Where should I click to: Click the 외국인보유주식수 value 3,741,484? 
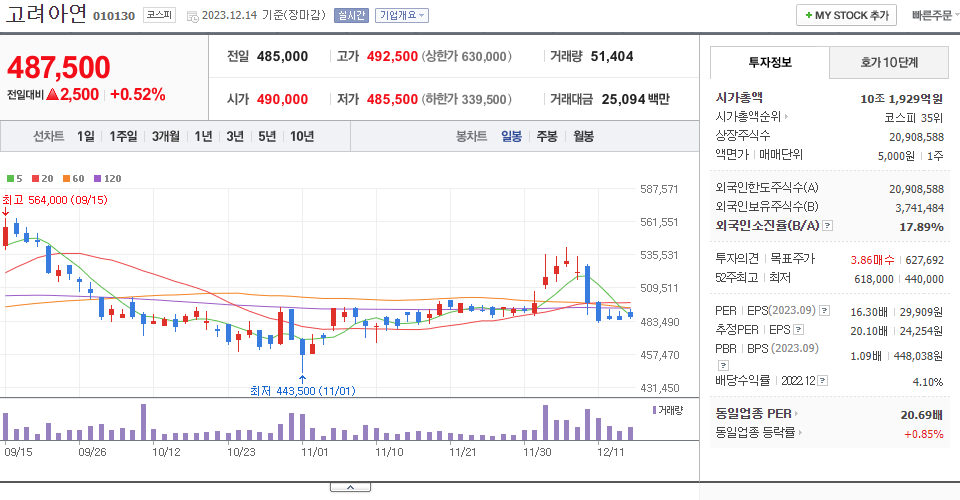pos(920,208)
